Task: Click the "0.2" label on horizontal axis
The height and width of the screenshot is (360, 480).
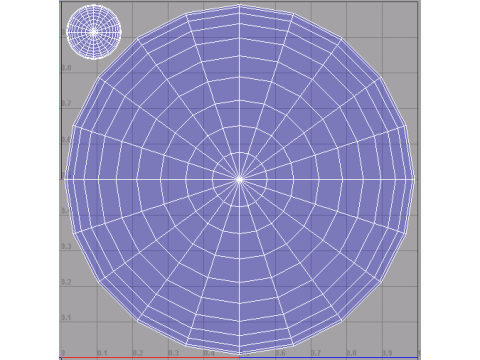Action: (x=138, y=353)
